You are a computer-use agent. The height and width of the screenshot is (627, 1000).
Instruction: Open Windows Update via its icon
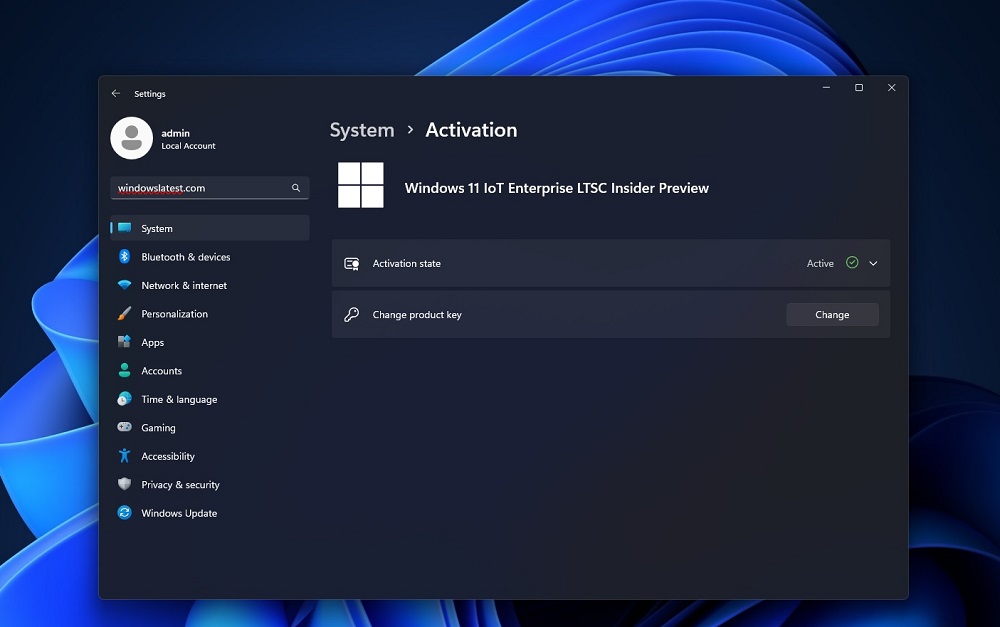point(123,513)
